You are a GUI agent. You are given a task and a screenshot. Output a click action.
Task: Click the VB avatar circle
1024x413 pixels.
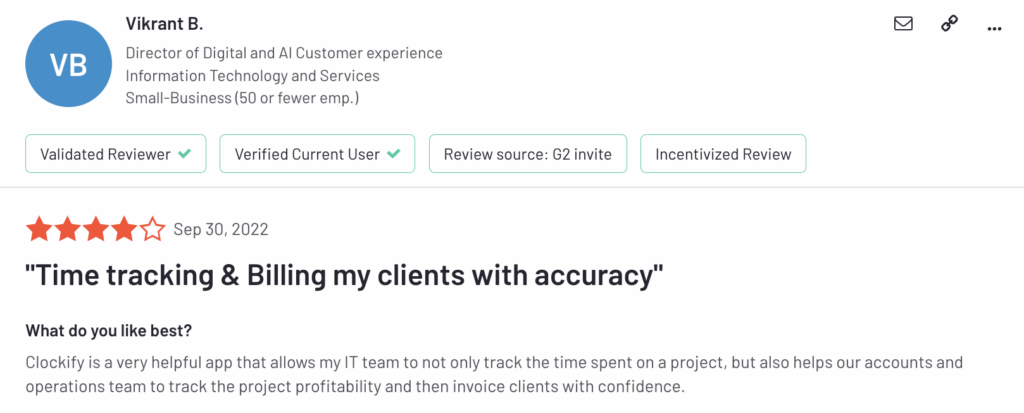click(69, 64)
